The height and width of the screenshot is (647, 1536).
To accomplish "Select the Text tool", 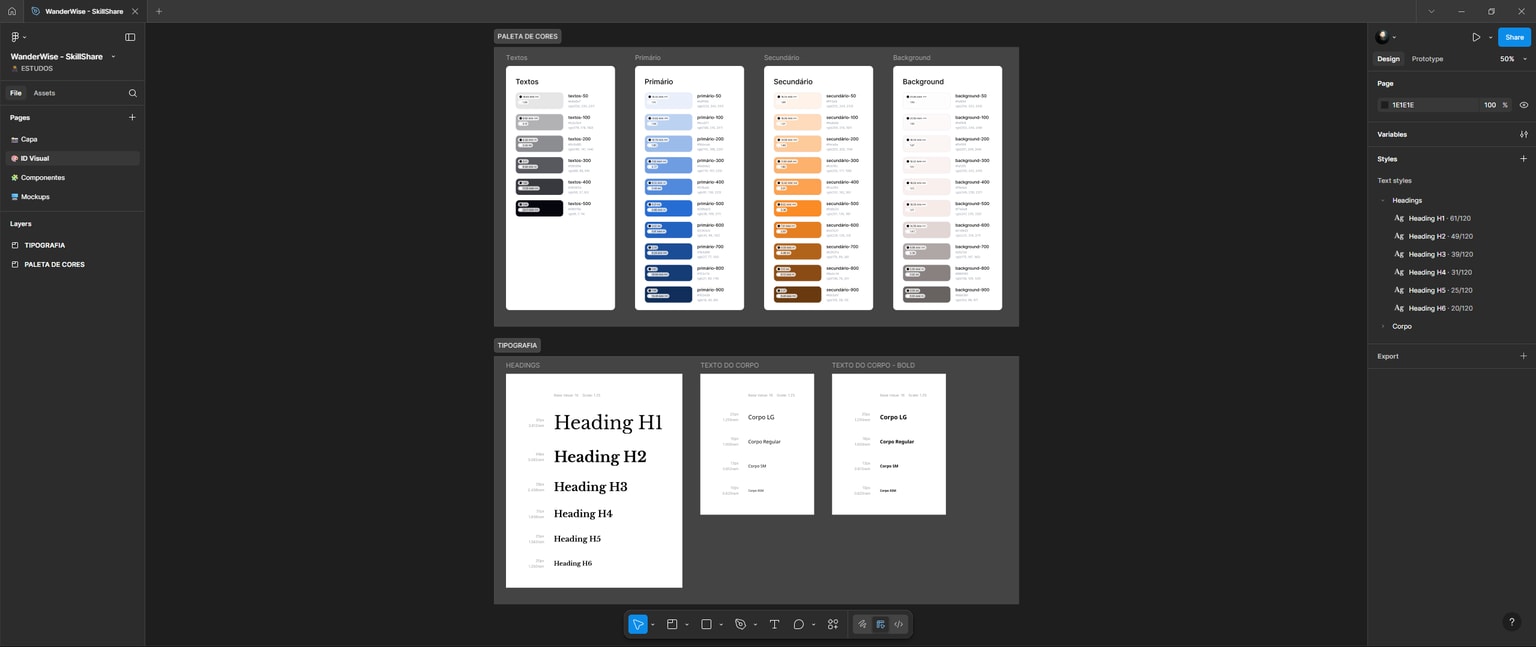I will 774,624.
